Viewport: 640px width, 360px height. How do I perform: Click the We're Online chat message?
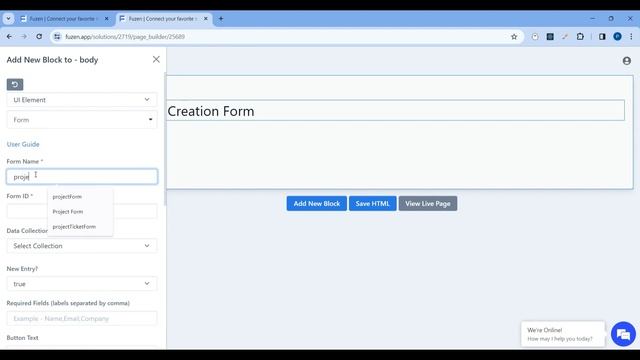(562, 334)
